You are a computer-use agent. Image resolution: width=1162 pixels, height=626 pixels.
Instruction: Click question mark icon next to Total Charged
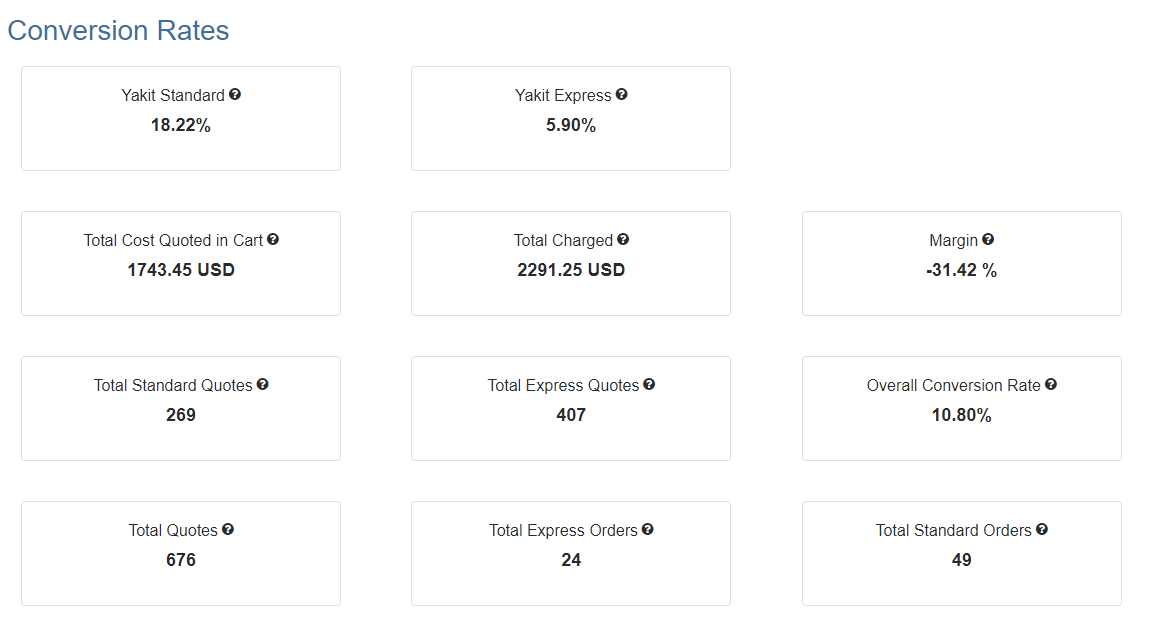click(x=623, y=239)
